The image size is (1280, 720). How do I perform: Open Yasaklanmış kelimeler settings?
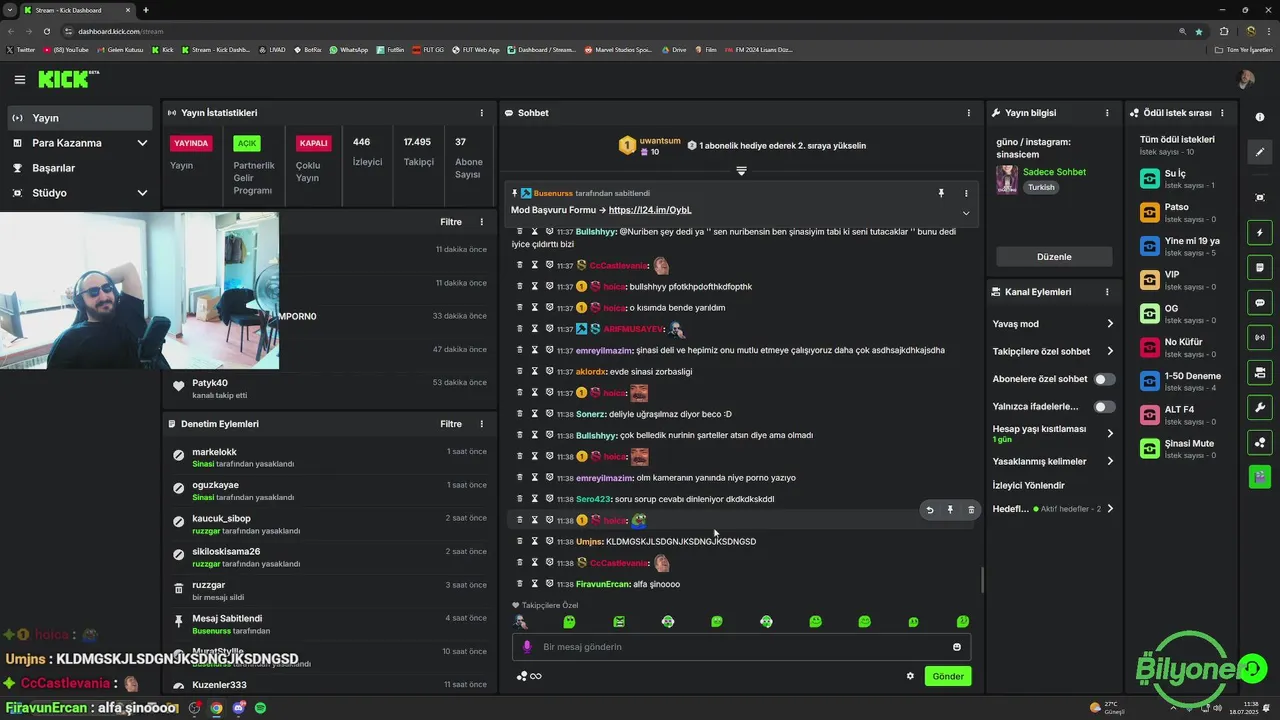pyautogui.click(x=1053, y=461)
